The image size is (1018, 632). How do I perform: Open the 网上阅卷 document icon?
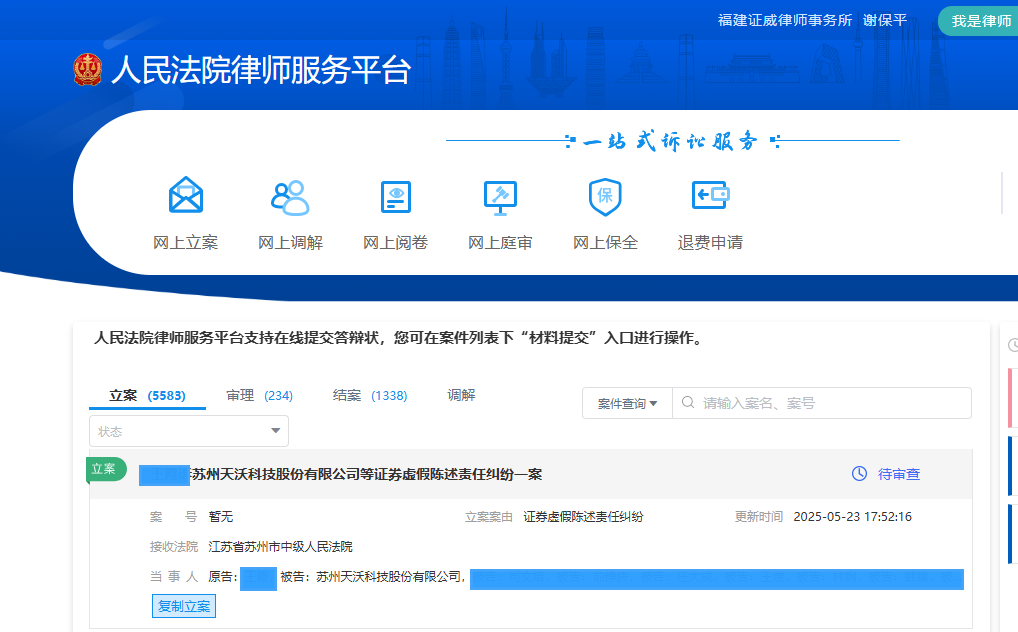(x=395, y=197)
